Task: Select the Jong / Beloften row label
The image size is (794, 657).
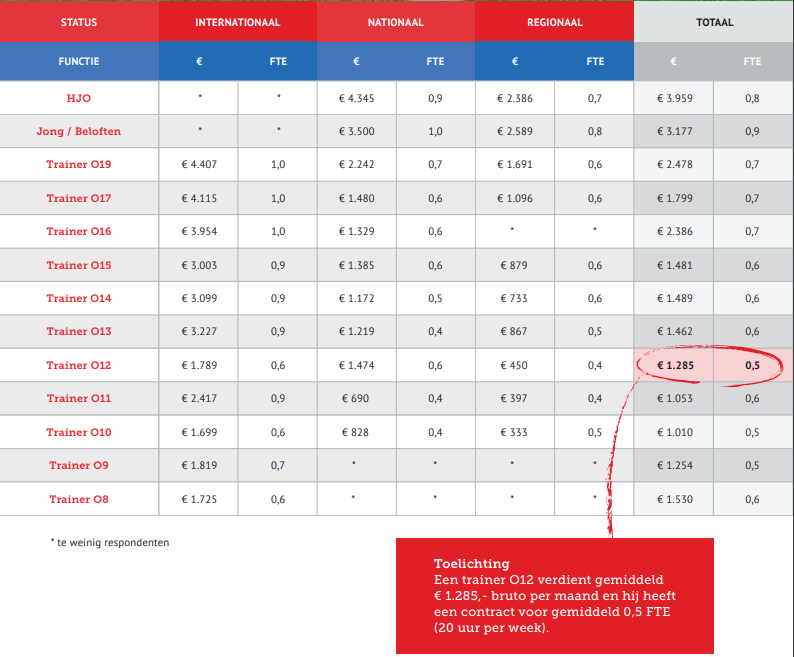Action: point(79,131)
